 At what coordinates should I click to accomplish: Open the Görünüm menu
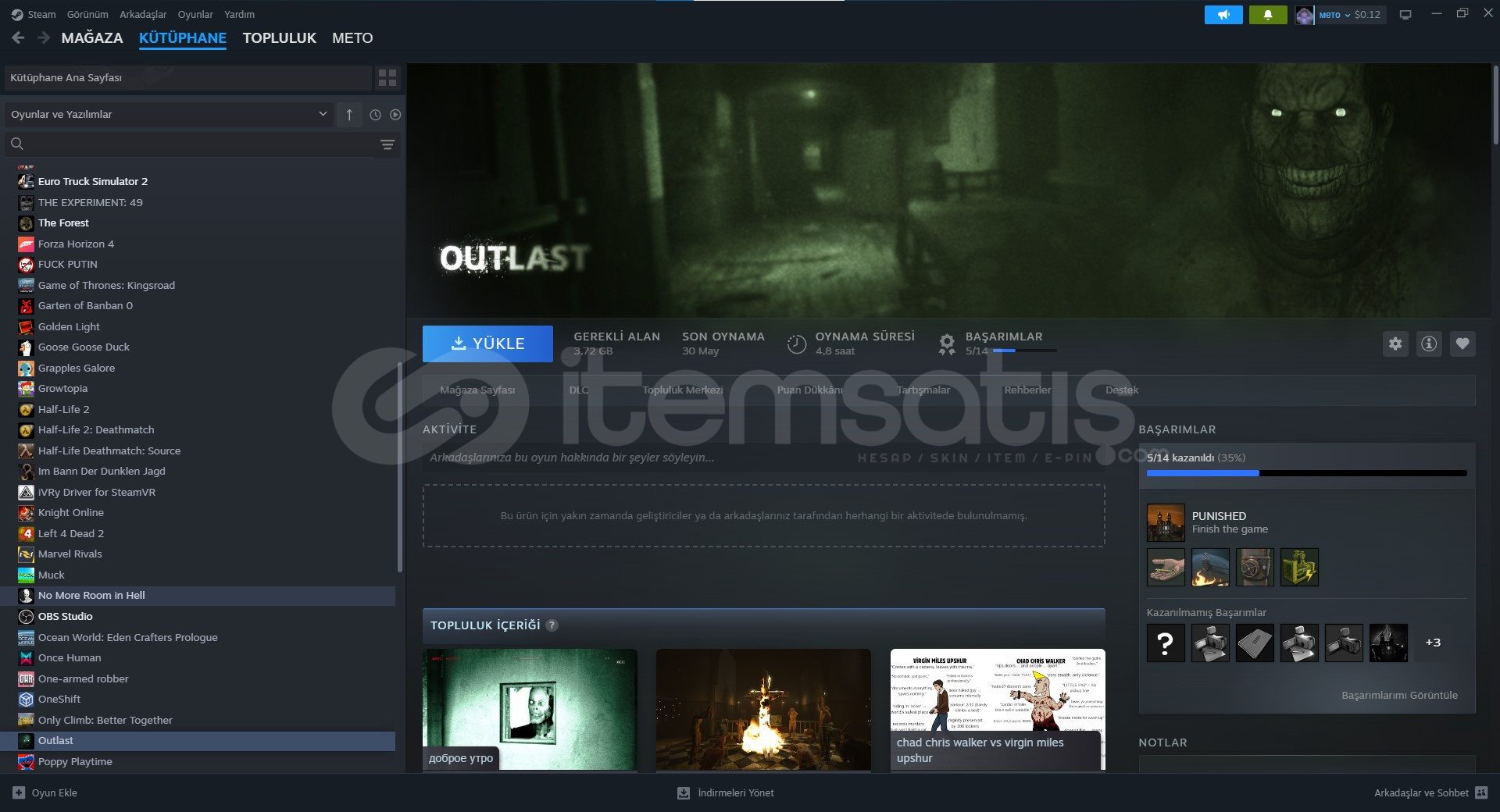87,14
